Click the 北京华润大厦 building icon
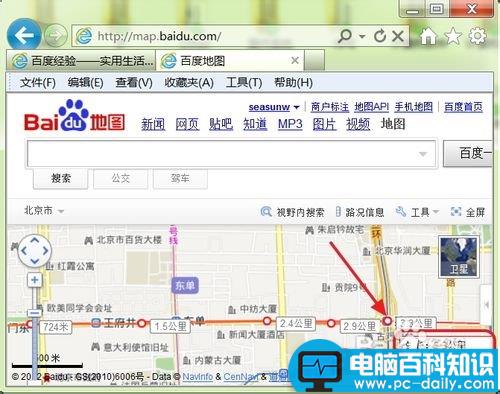The height and width of the screenshot is (394, 500). click(367, 251)
